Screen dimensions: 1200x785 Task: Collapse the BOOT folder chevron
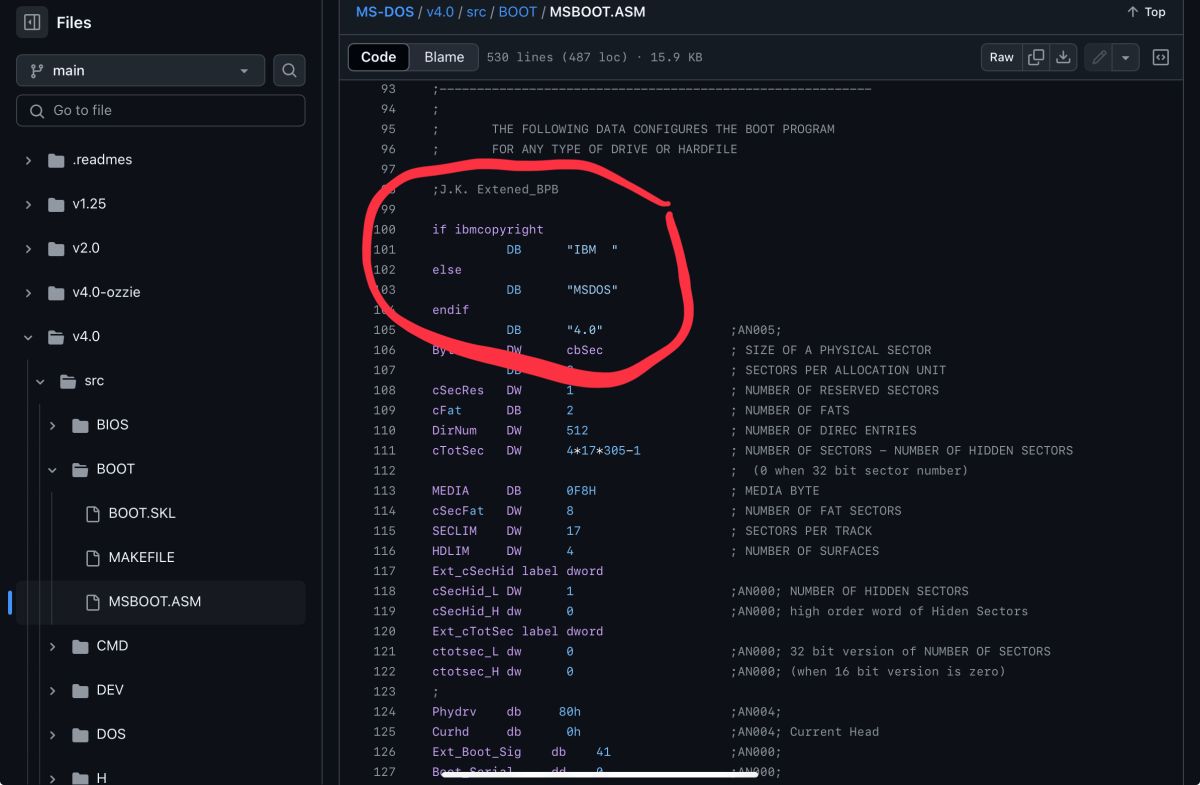click(x=52, y=469)
